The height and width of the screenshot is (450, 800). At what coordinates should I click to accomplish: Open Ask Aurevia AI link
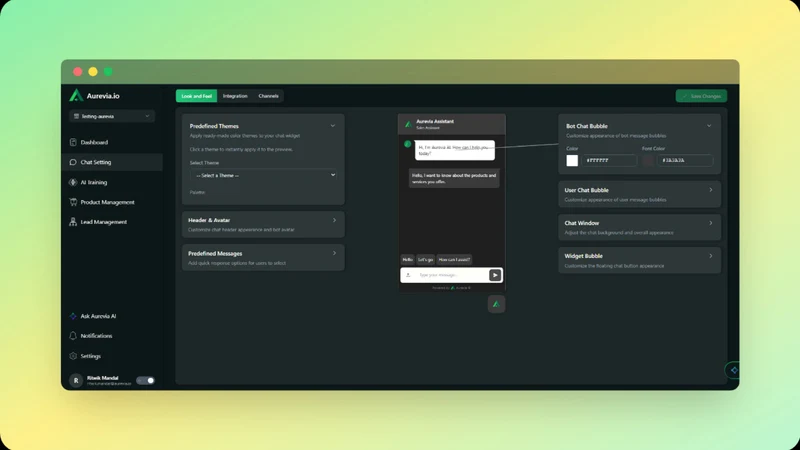pos(98,316)
